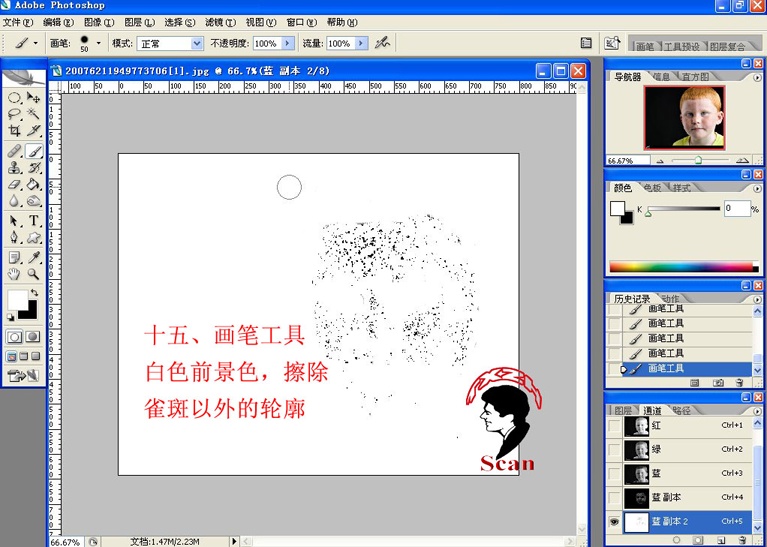Toggle visibility of 绿 channel
This screenshot has width=767, height=547.
[x=614, y=450]
